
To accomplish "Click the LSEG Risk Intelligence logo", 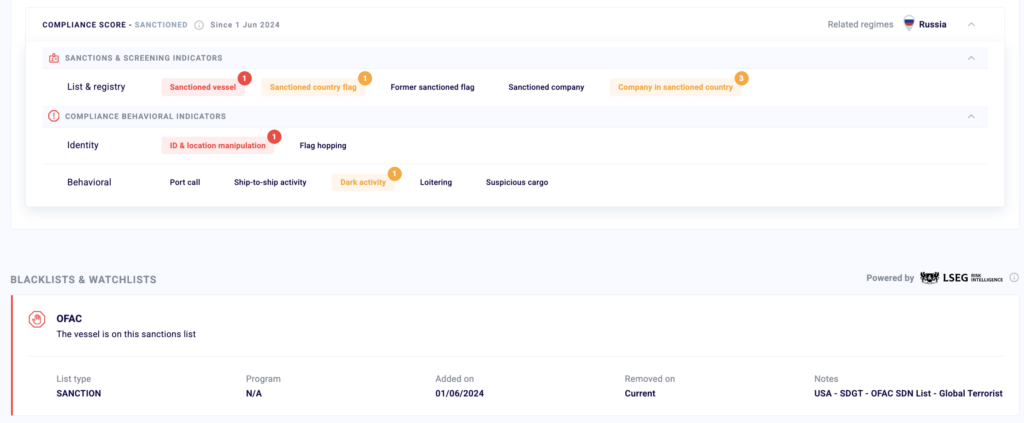I will pyautogui.click(x=961, y=278).
